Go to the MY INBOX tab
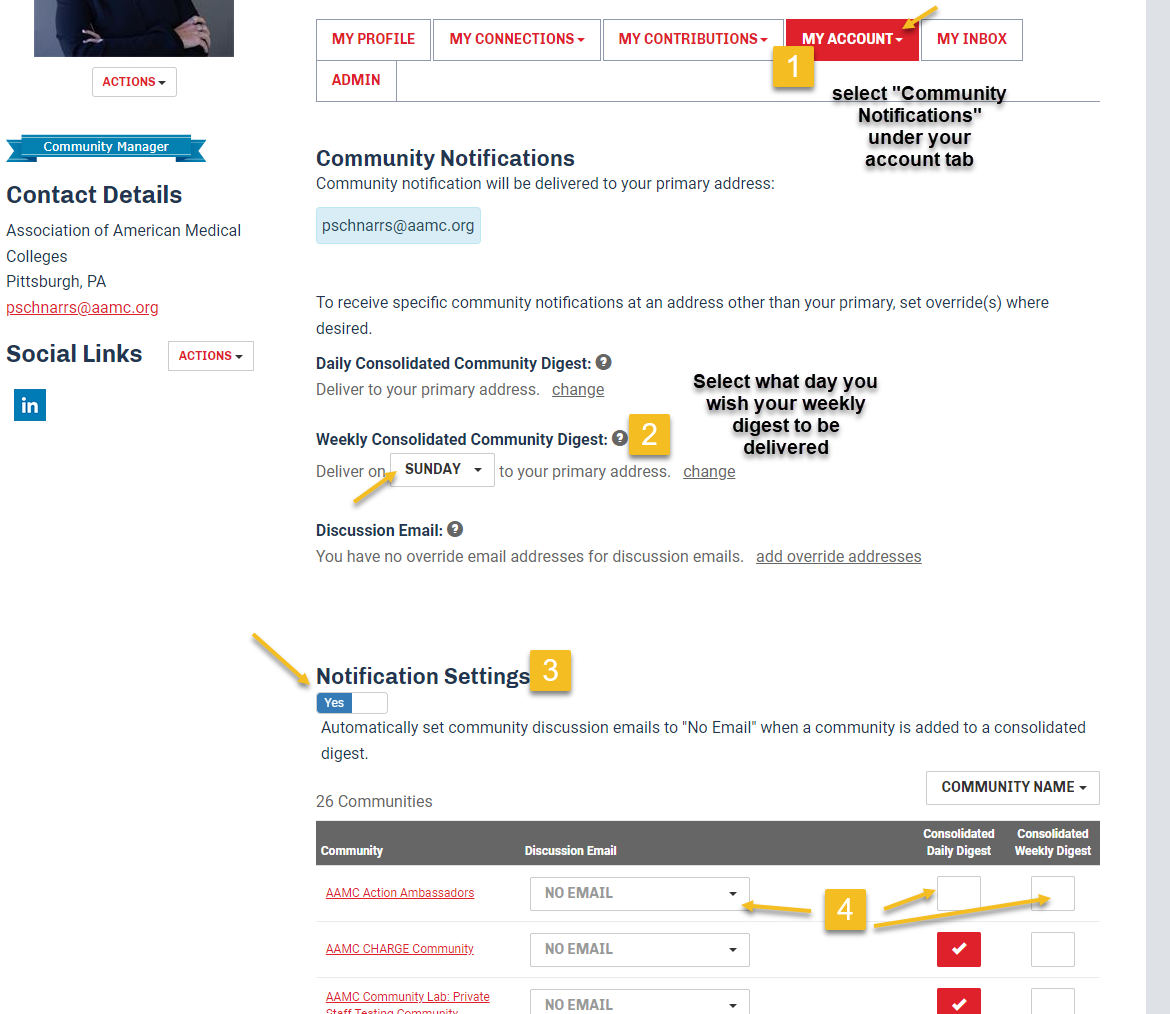The height and width of the screenshot is (1014, 1170). coord(972,40)
